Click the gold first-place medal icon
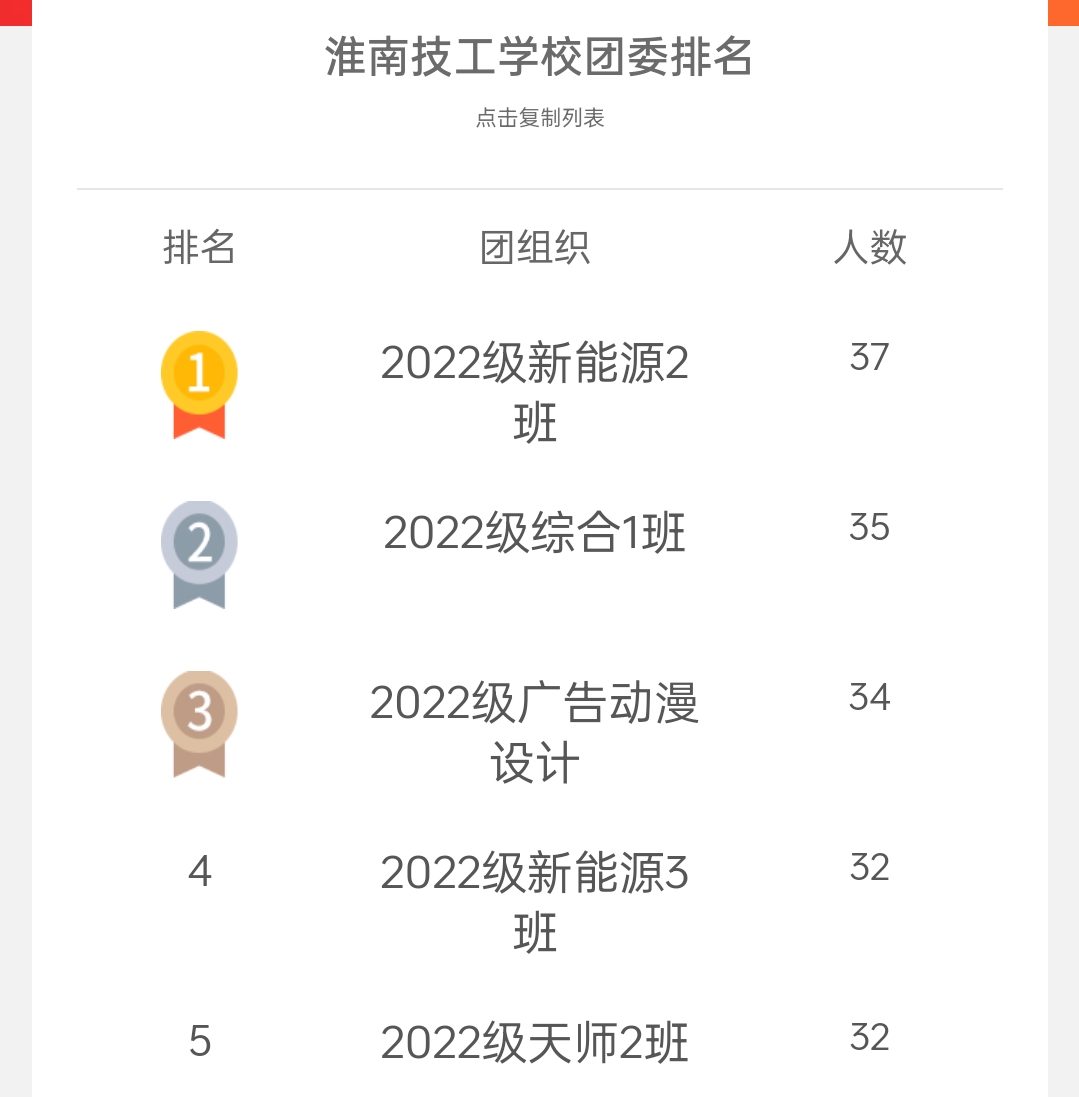The image size is (1079, 1097). 199,385
